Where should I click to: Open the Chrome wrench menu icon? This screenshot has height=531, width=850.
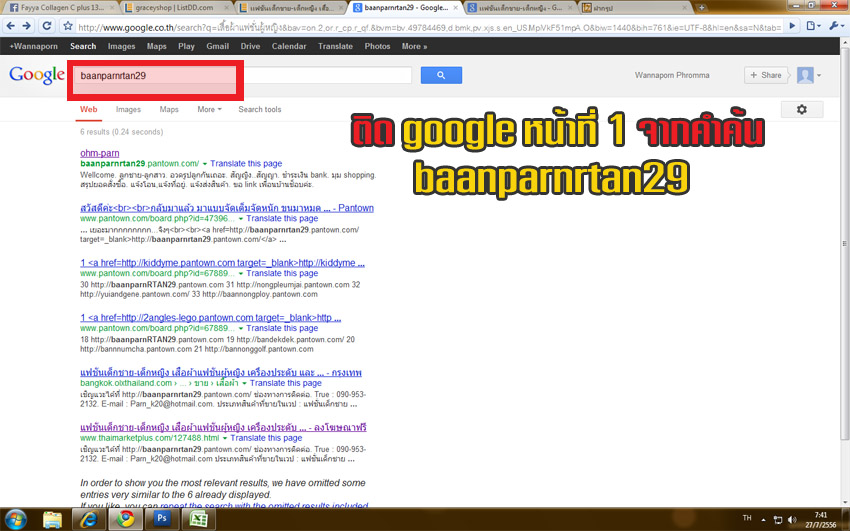[x=834, y=26]
